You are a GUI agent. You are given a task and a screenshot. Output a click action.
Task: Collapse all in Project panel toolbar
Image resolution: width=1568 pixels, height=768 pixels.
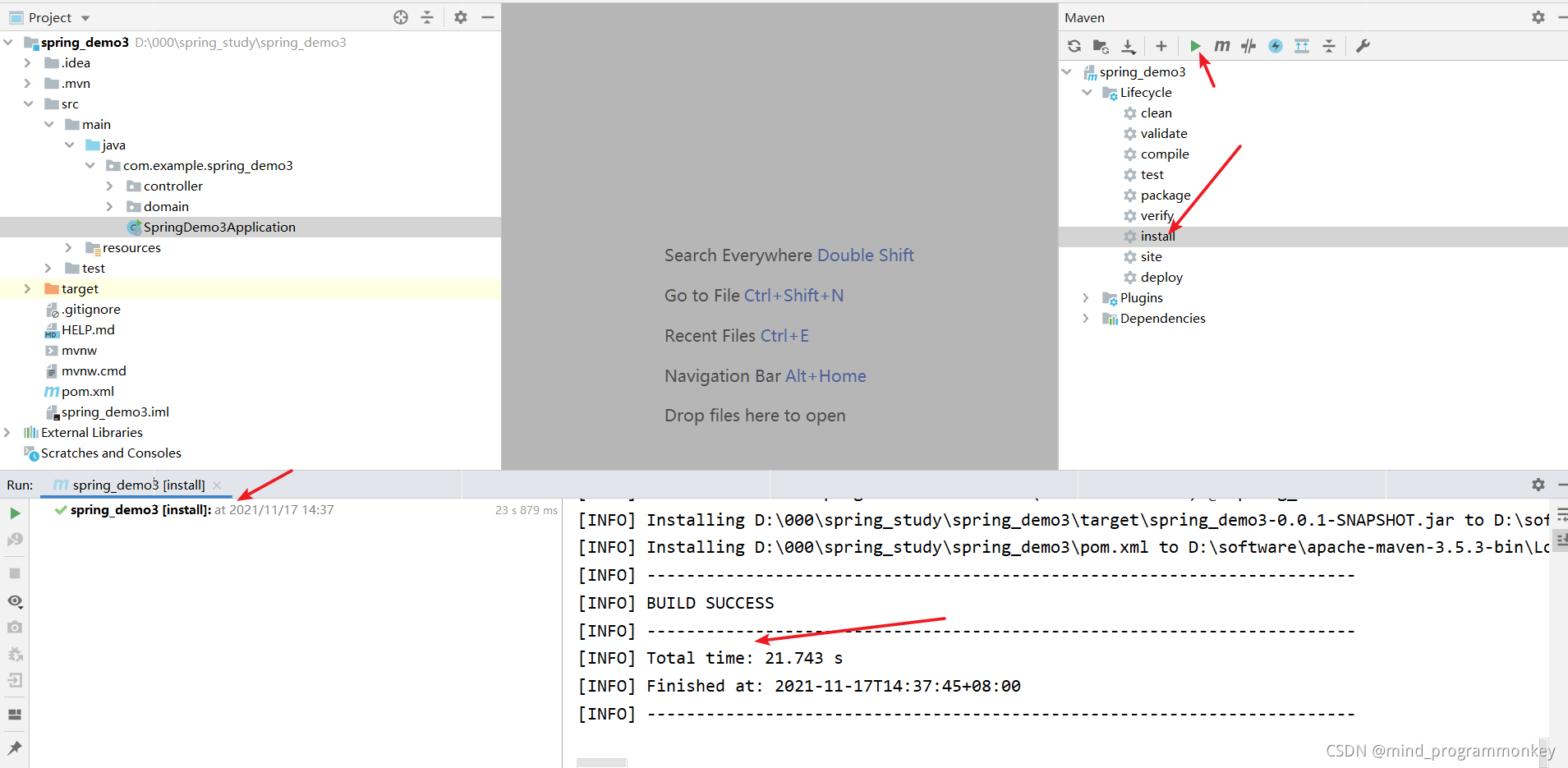click(x=427, y=17)
